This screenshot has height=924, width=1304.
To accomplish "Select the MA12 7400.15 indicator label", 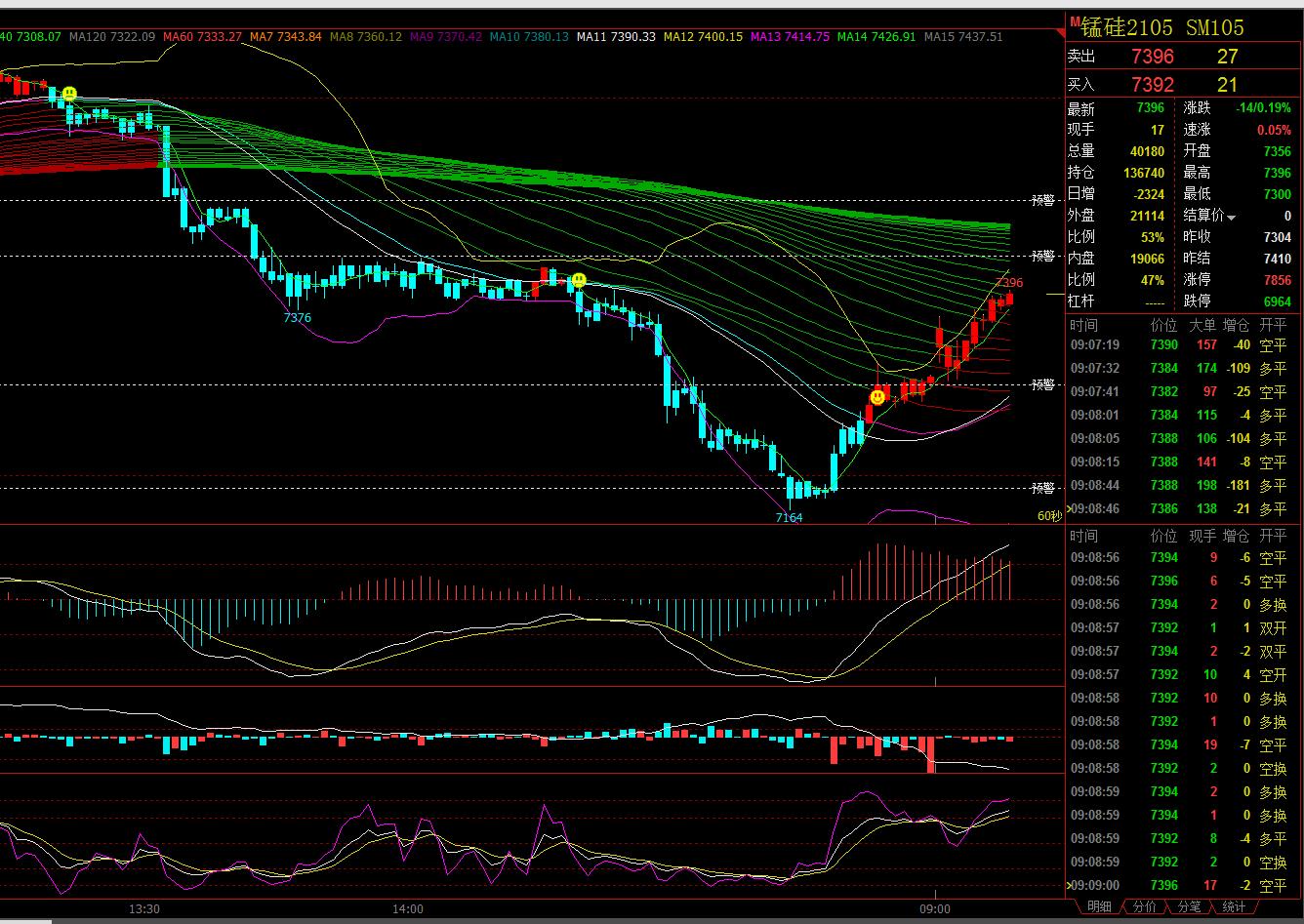I will (x=703, y=37).
